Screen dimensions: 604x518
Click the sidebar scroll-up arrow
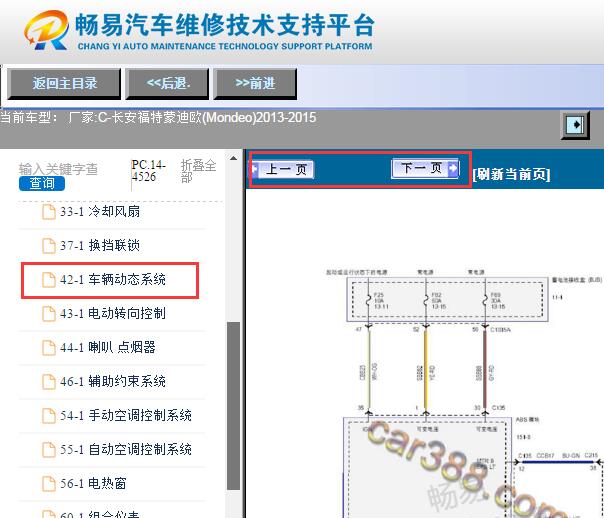[233, 158]
